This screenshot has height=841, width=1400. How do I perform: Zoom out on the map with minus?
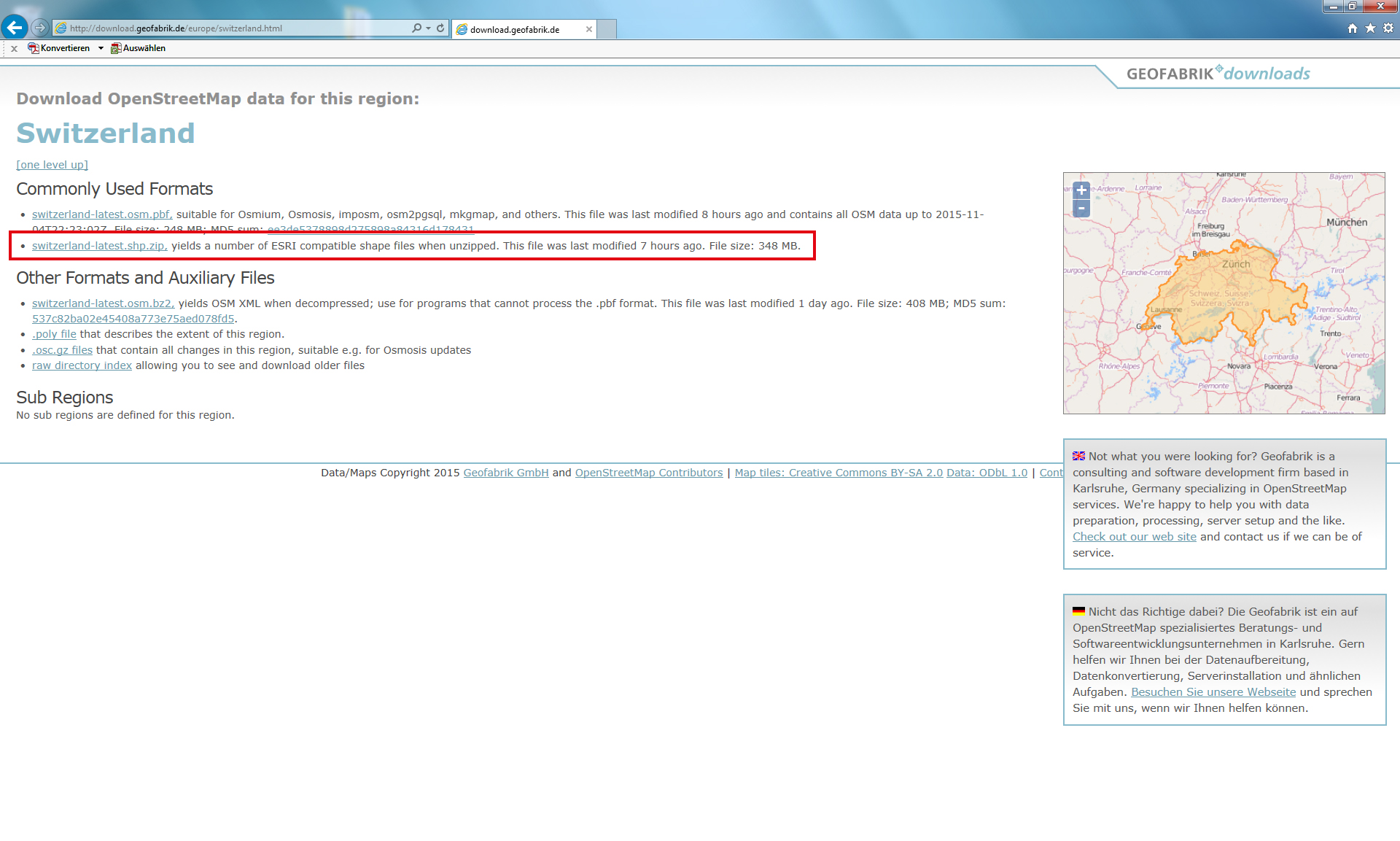click(1081, 209)
